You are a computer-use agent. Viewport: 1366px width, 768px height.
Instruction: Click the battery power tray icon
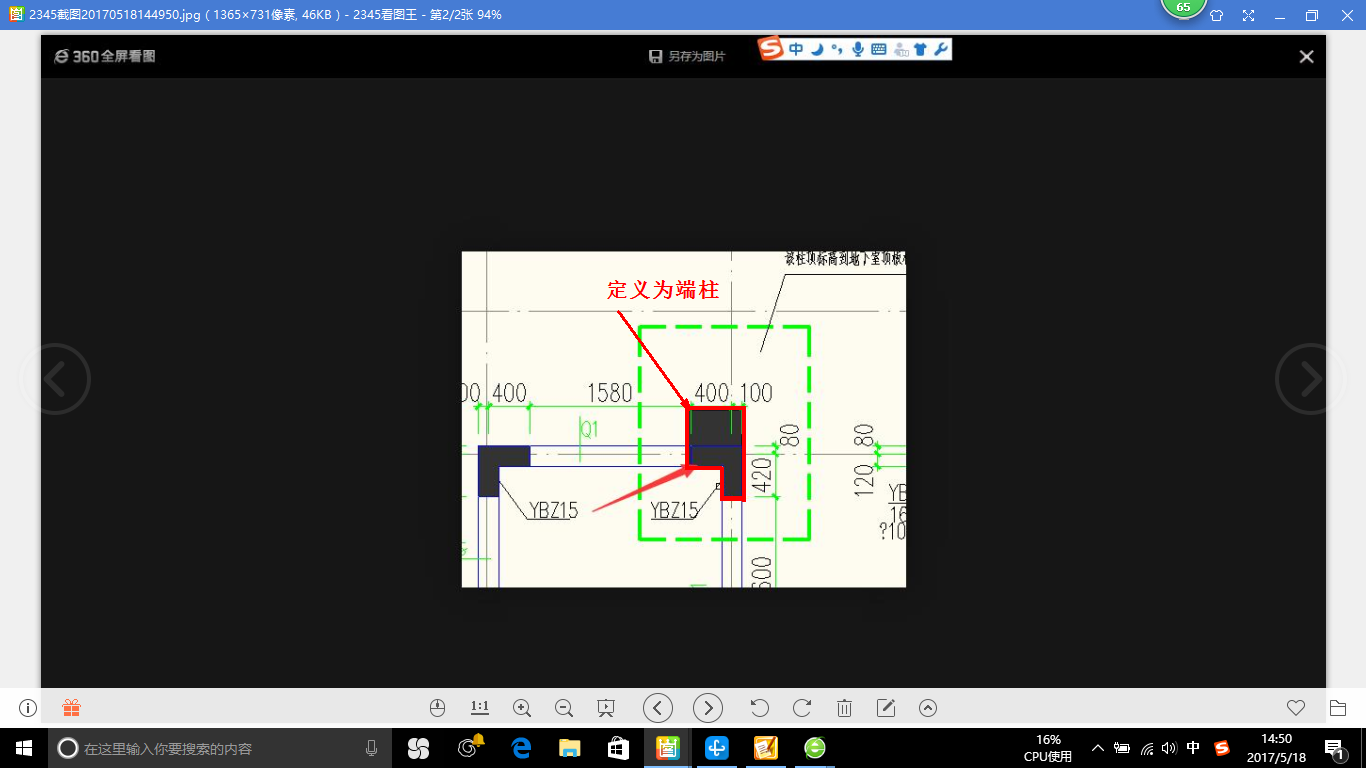point(1122,748)
